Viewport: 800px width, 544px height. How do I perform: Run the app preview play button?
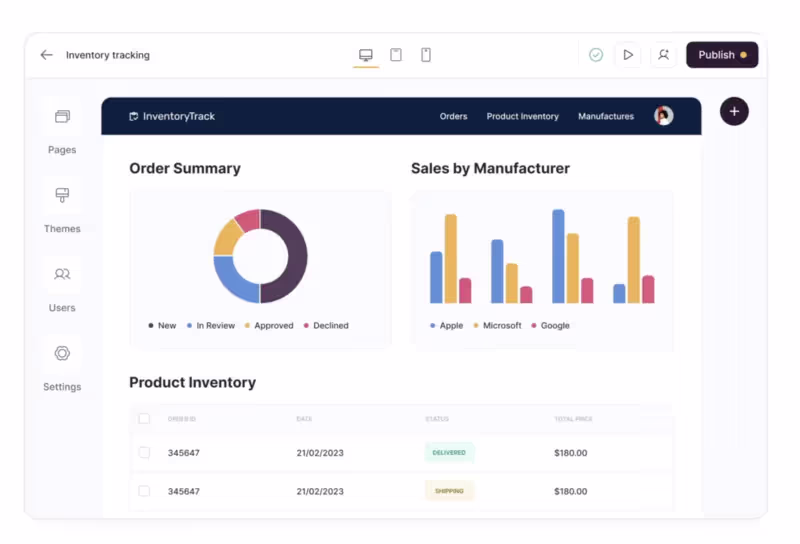tap(628, 55)
